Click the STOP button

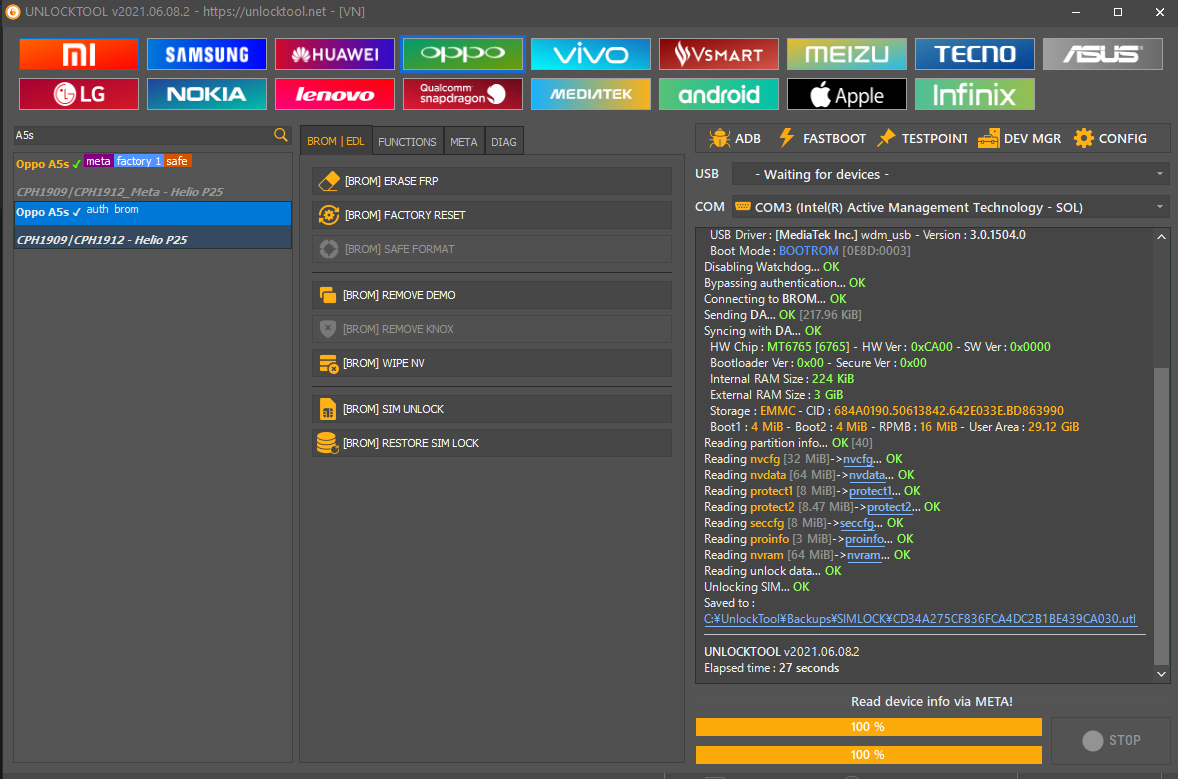(x=1110, y=741)
